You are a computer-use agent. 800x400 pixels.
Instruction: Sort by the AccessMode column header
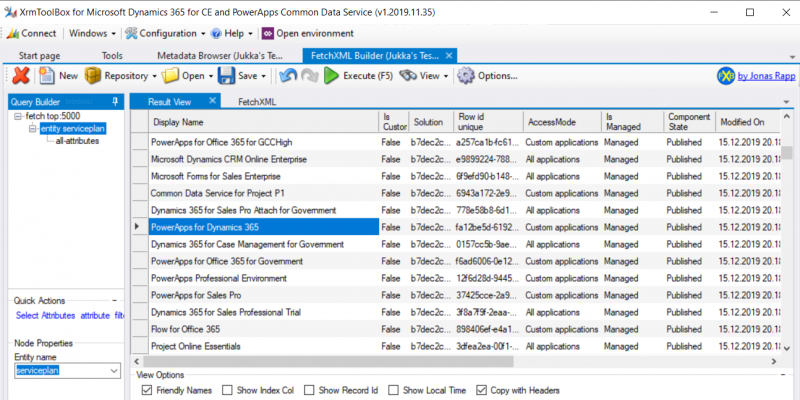[x=562, y=122]
